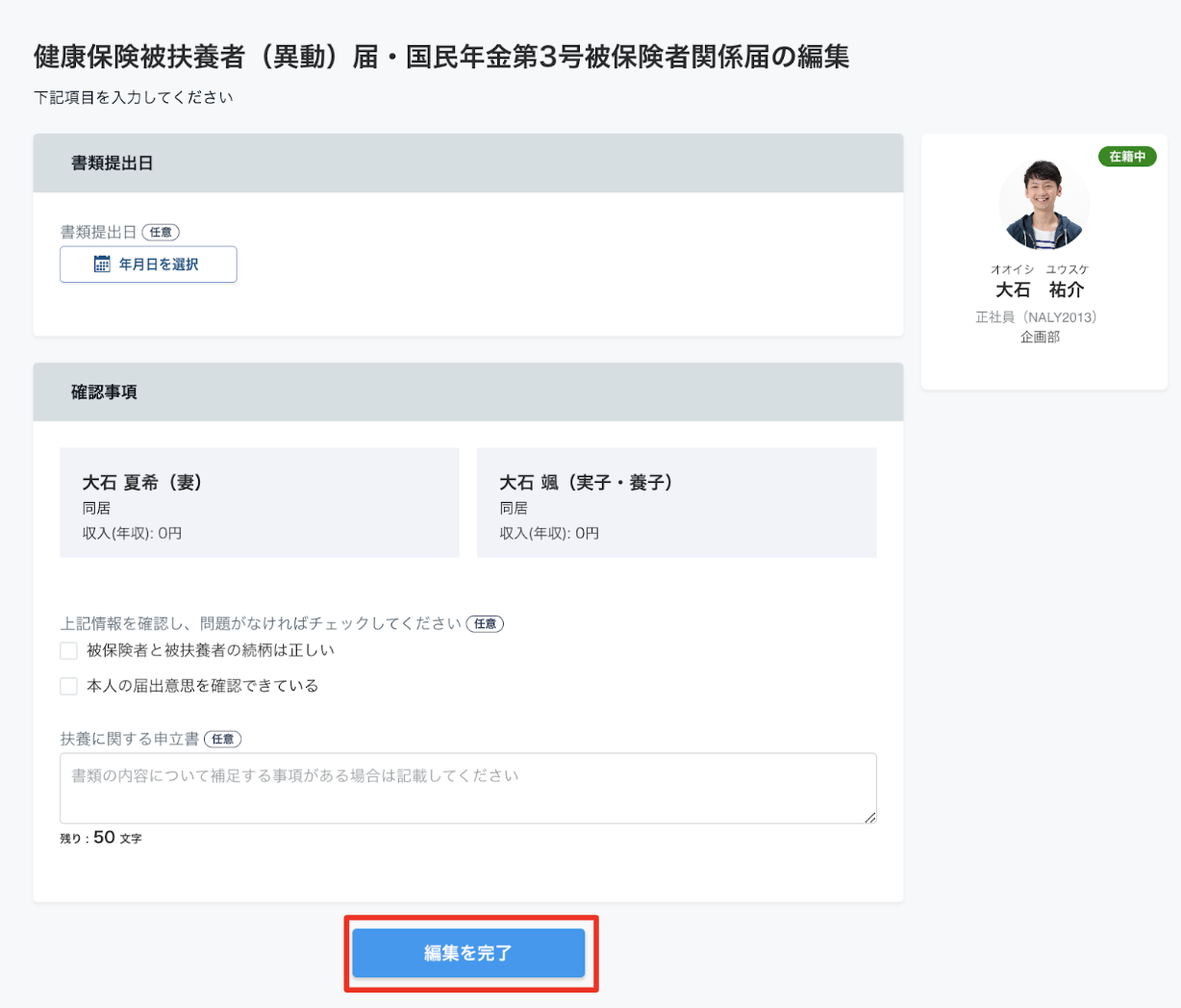Click the 確認事項 section header

point(468,392)
